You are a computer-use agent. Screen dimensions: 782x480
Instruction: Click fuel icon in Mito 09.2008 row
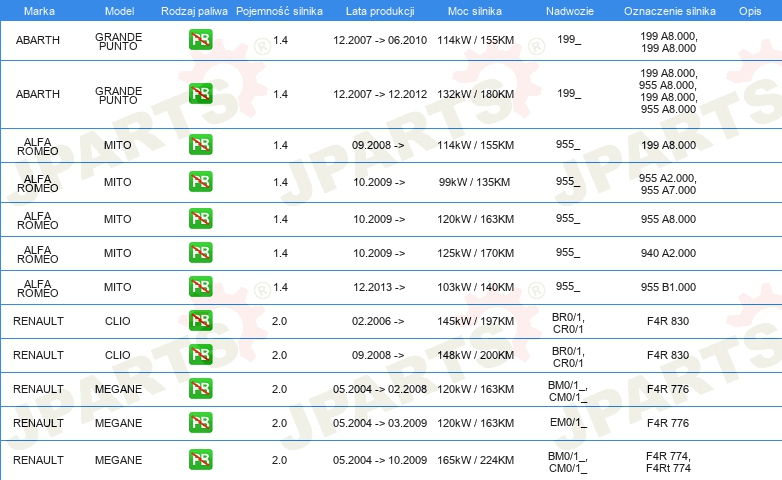(x=200, y=145)
